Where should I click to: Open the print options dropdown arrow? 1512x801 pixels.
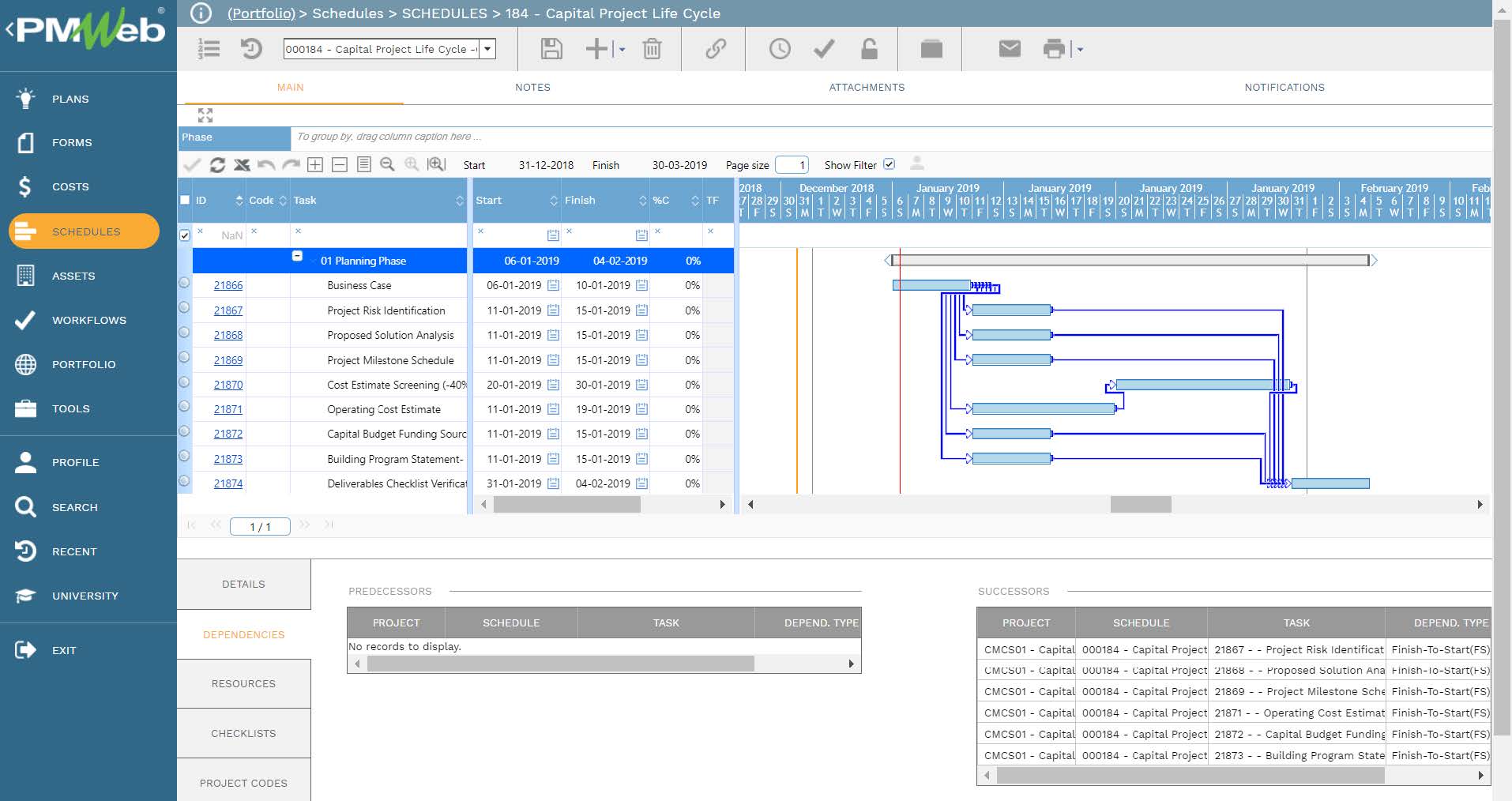tap(1080, 50)
